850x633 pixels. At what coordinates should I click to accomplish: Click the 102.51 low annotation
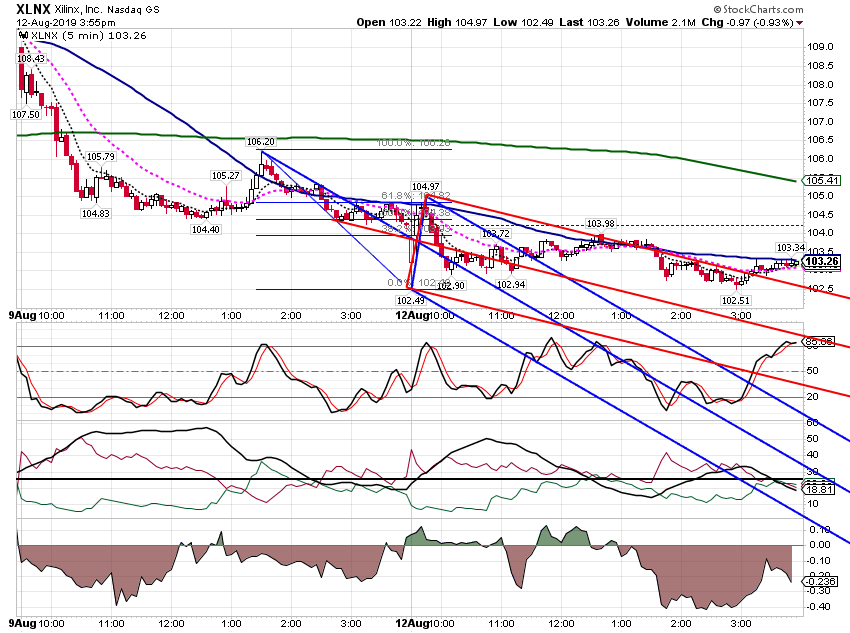pyautogui.click(x=736, y=301)
